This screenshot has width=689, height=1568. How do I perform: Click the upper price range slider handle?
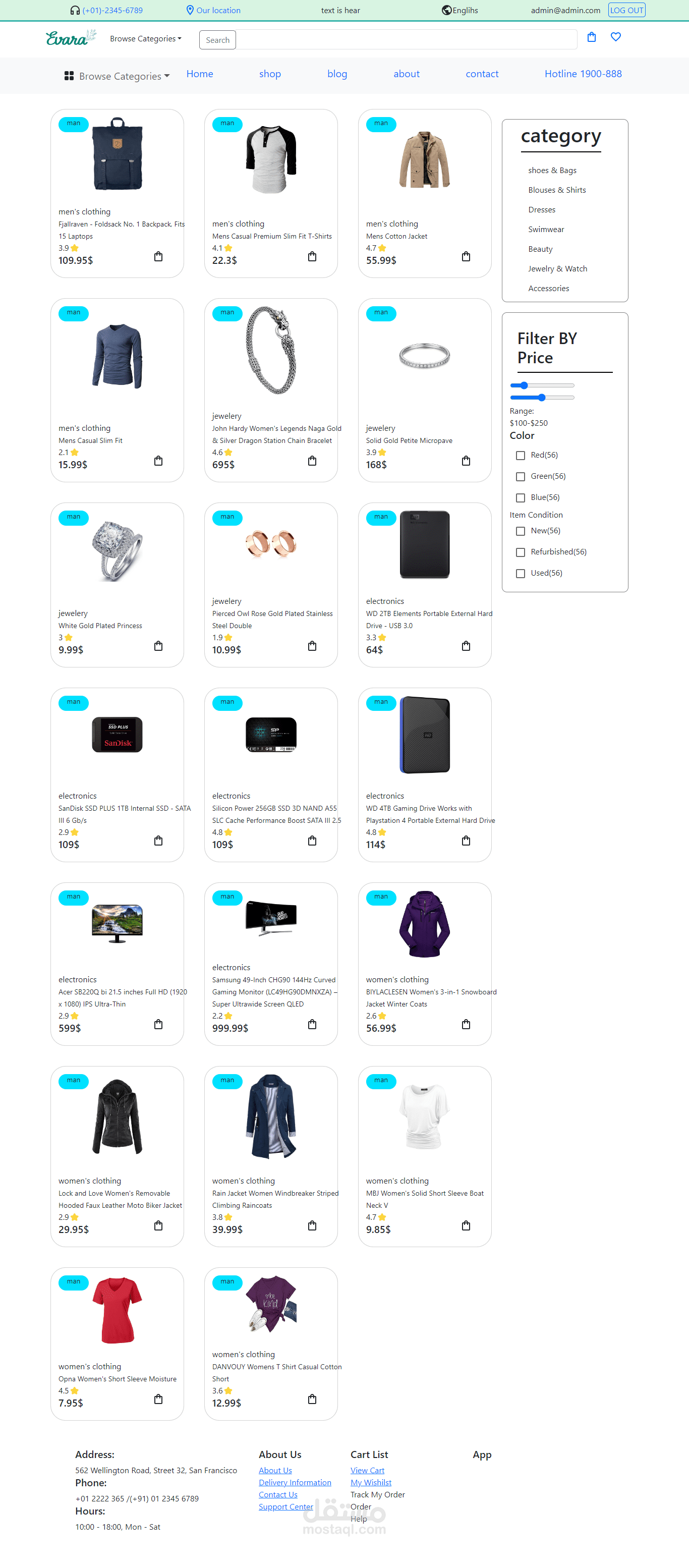(x=524, y=385)
